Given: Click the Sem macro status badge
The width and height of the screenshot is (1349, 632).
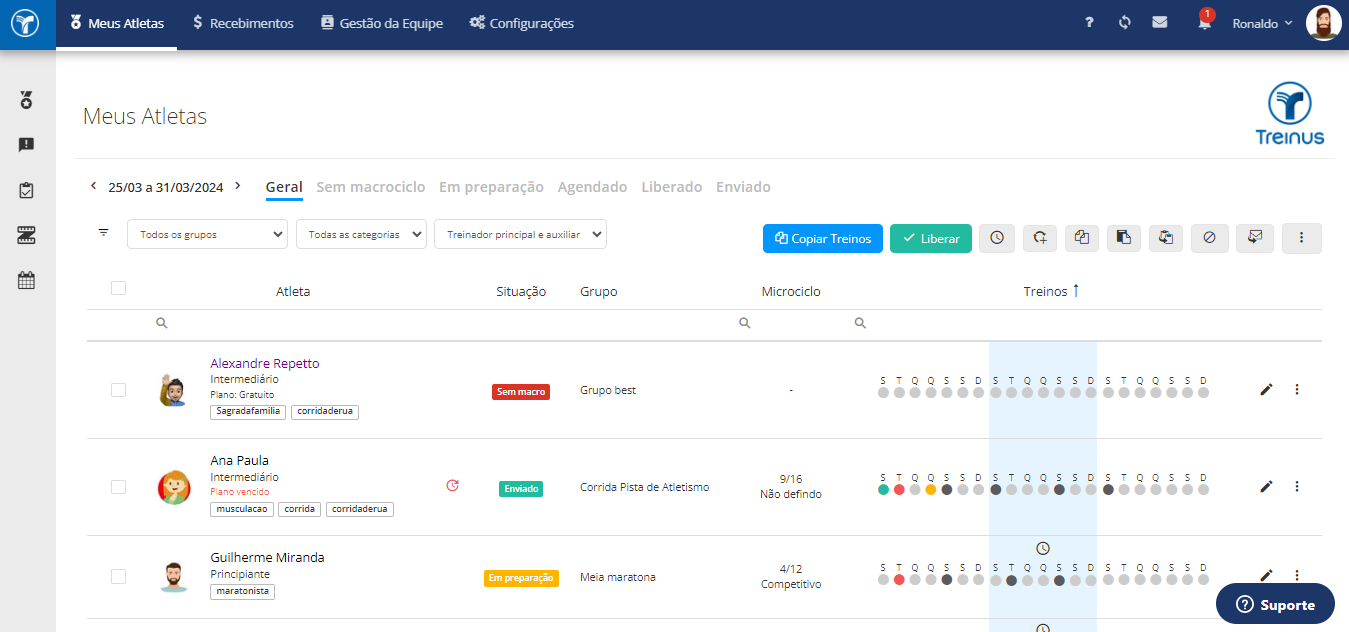Looking at the screenshot, I should 521,392.
